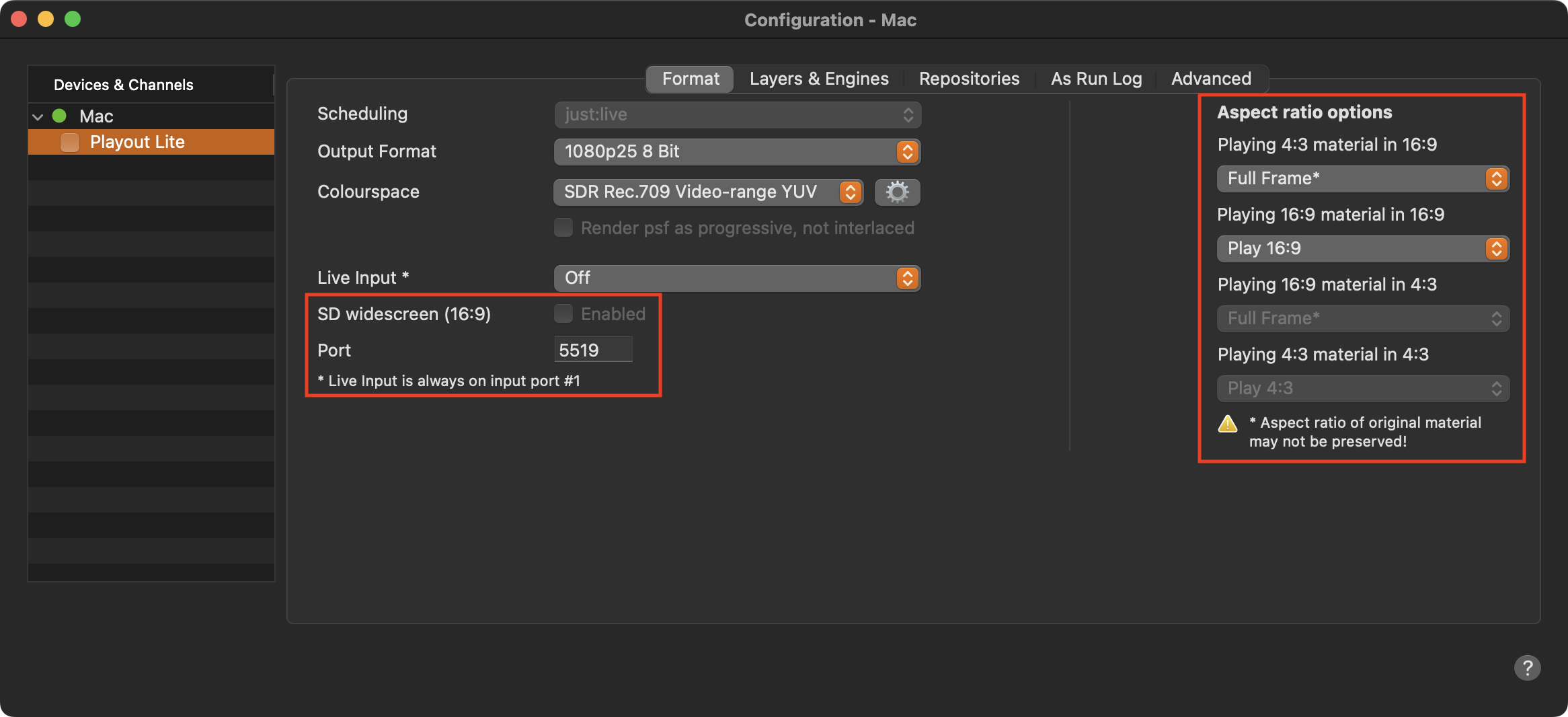Click the Playing 4:3 material in 16:9 label

pyautogui.click(x=1327, y=145)
